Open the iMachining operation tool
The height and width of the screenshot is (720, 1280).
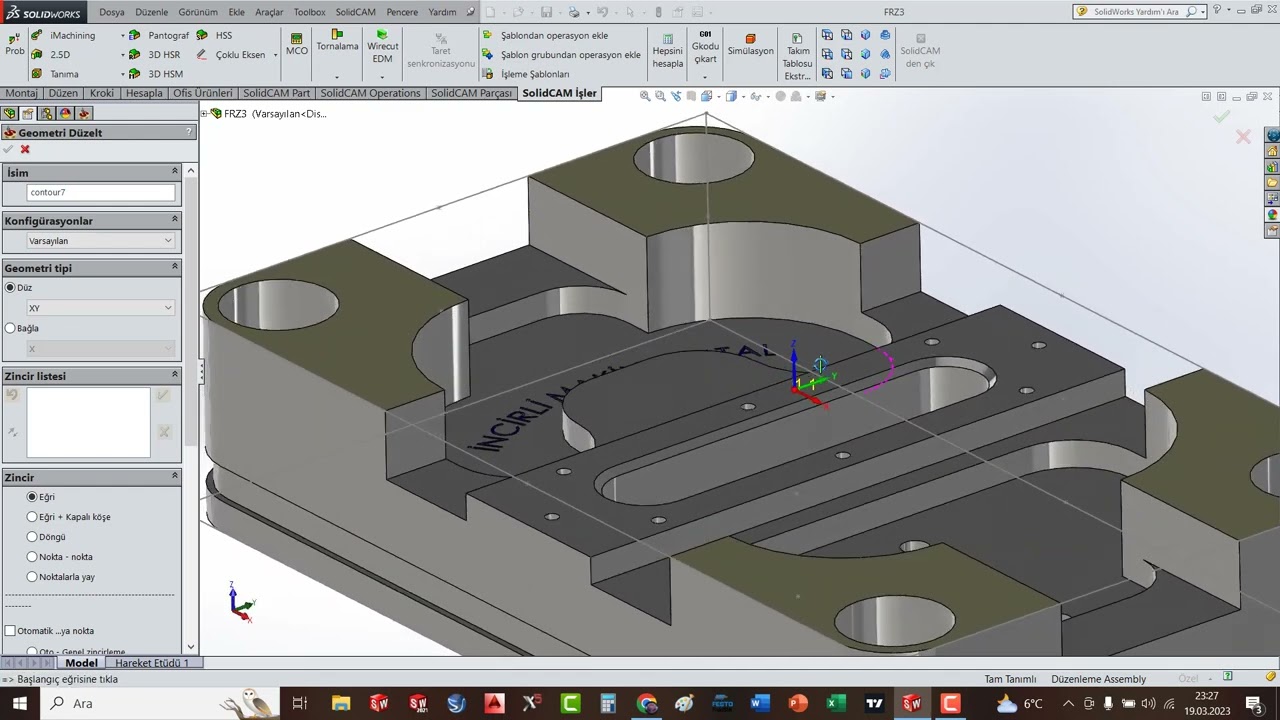(63, 35)
